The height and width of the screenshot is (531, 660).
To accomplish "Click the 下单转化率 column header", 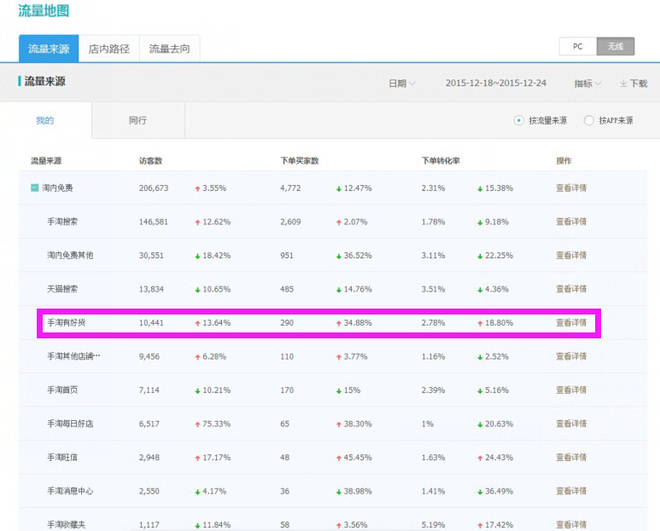I will pyautogui.click(x=441, y=161).
